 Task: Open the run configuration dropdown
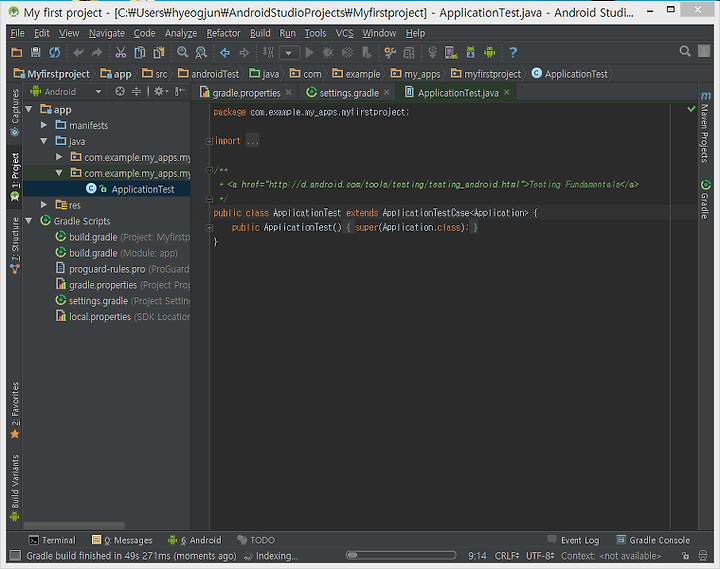click(289, 53)
